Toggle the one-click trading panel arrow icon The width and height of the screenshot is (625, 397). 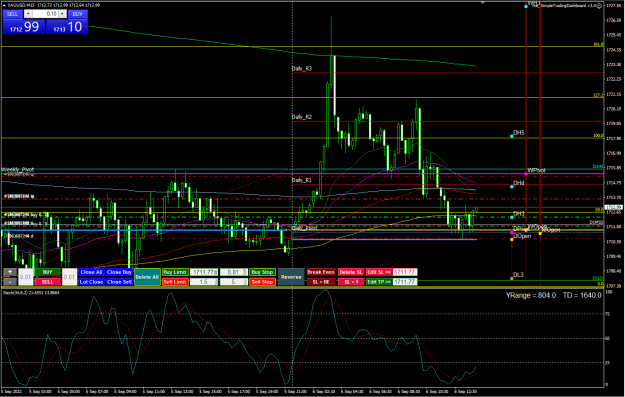tap(4, 5)
